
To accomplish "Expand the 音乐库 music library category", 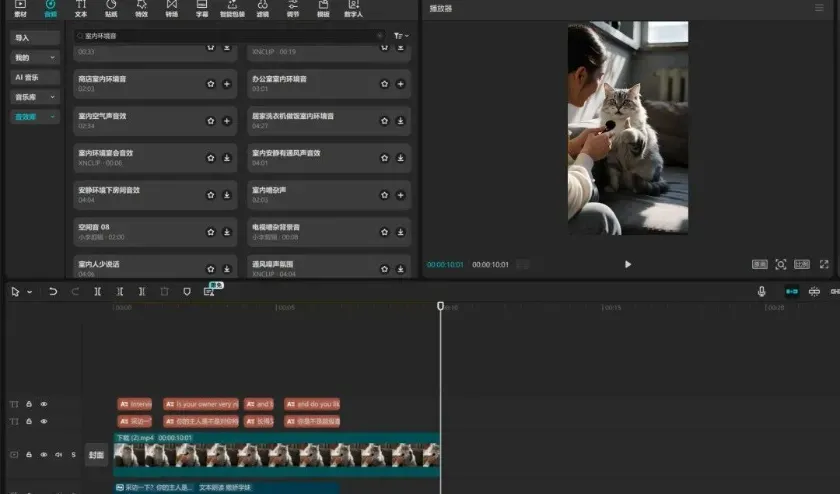I will [x=35, y=97].
